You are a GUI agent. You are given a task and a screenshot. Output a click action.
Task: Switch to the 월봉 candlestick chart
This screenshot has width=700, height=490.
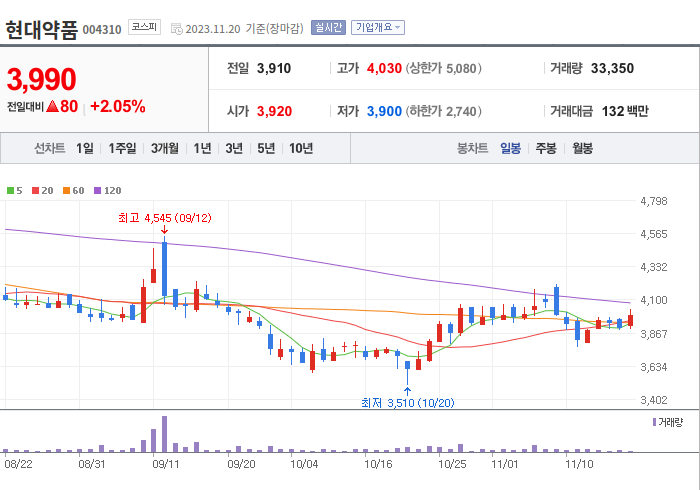click(583, 148)
